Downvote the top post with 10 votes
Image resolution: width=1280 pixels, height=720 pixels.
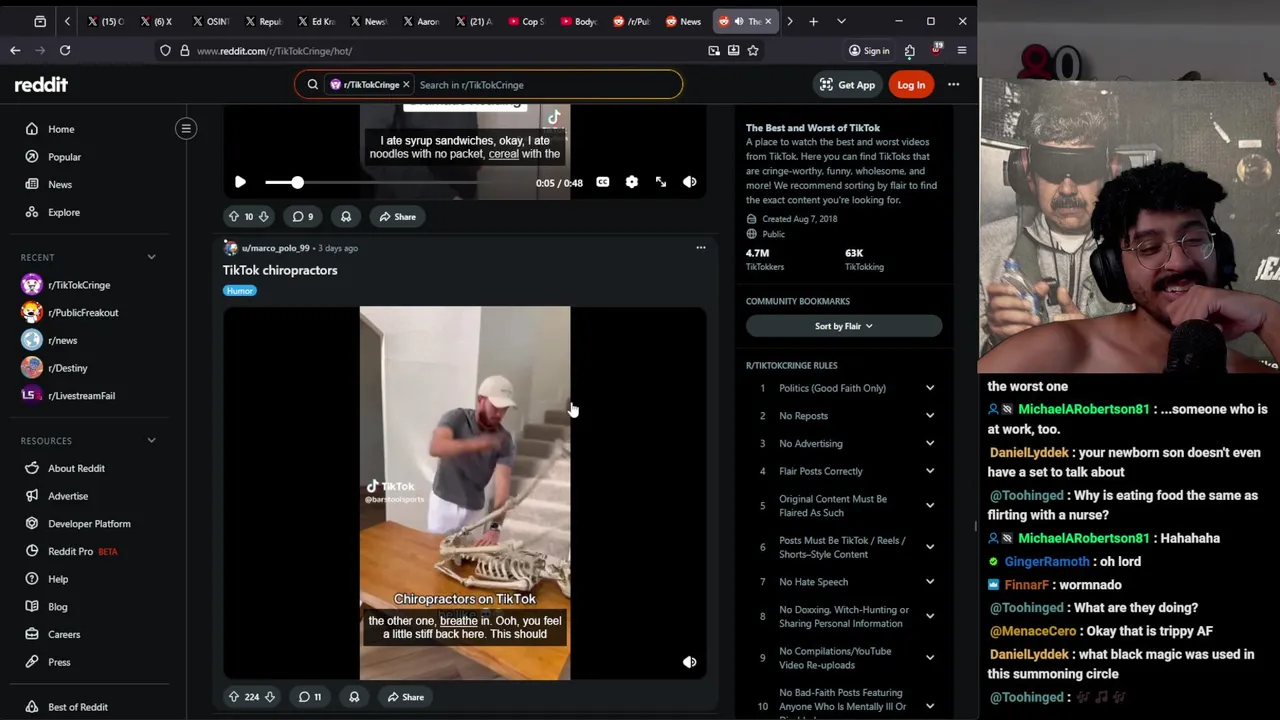[264, 217]
